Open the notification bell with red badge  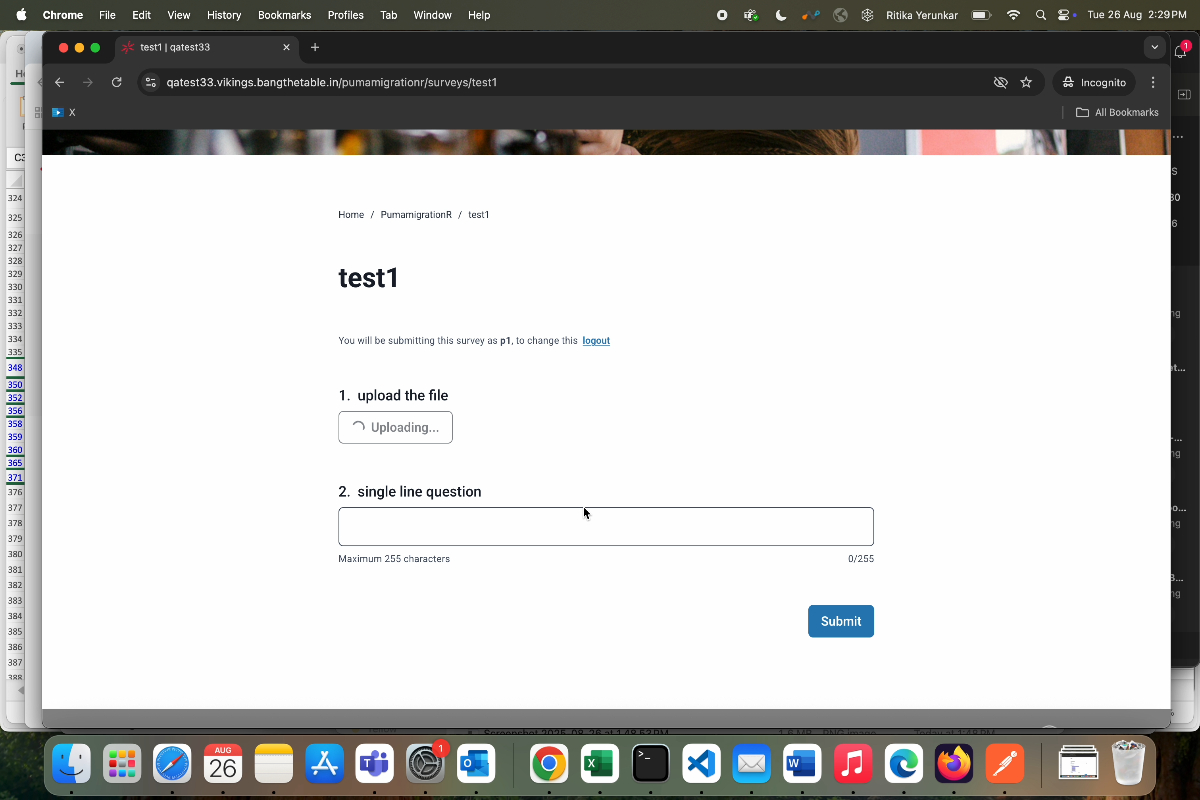click(x=1181, y=50)
